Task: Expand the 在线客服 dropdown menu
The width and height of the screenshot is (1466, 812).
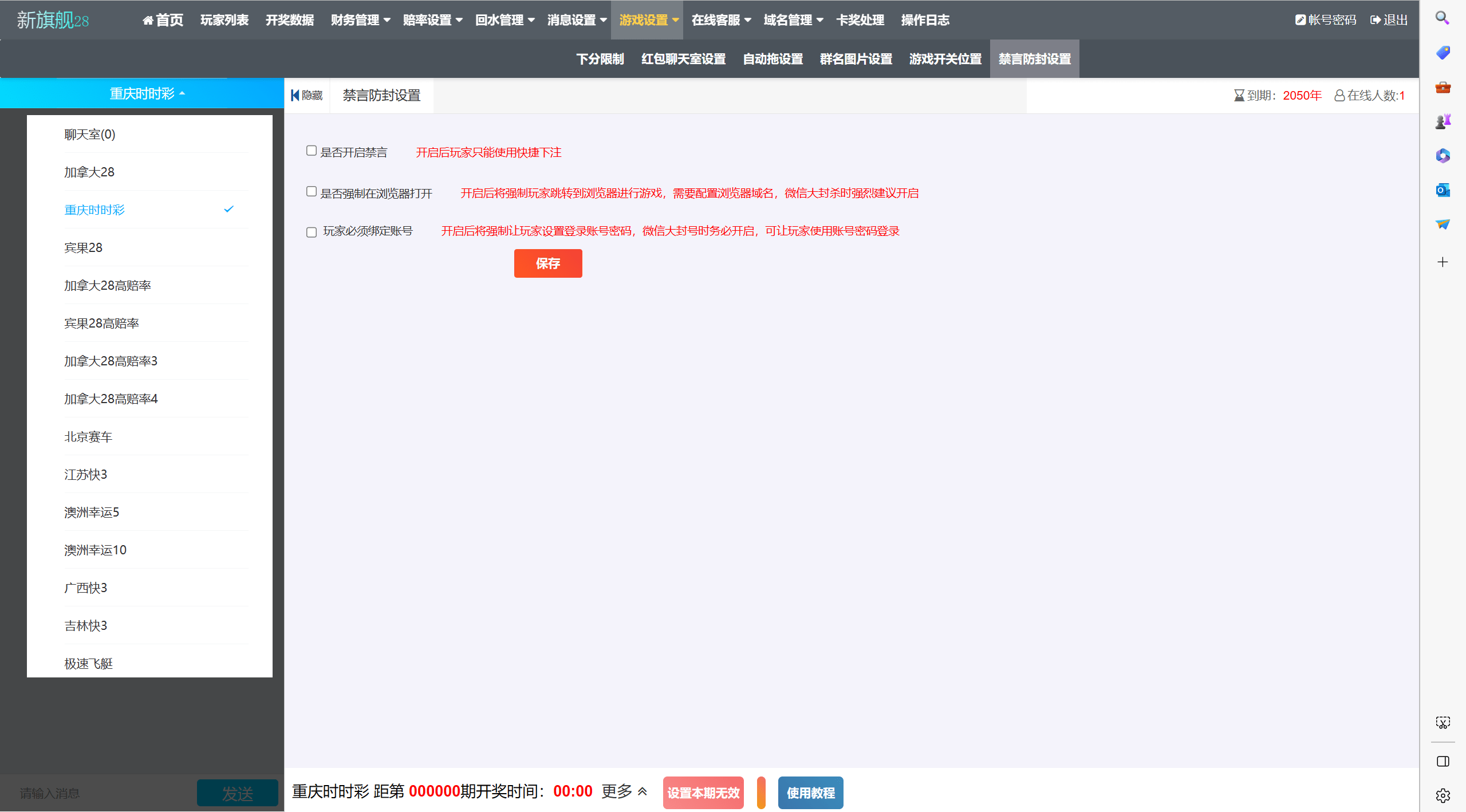Action: [x=722, y=20]
